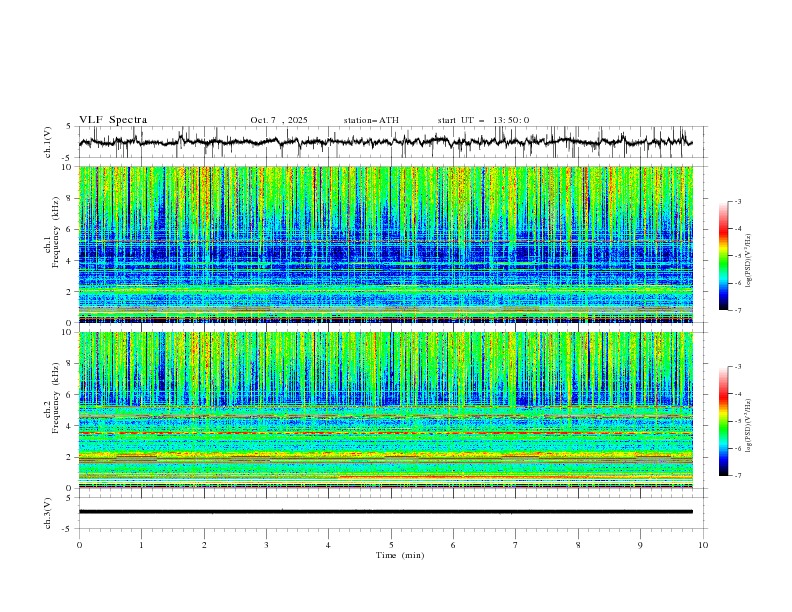792x612 pixels.
Task: Click the time axis tick label '7'
Action: 516,545
